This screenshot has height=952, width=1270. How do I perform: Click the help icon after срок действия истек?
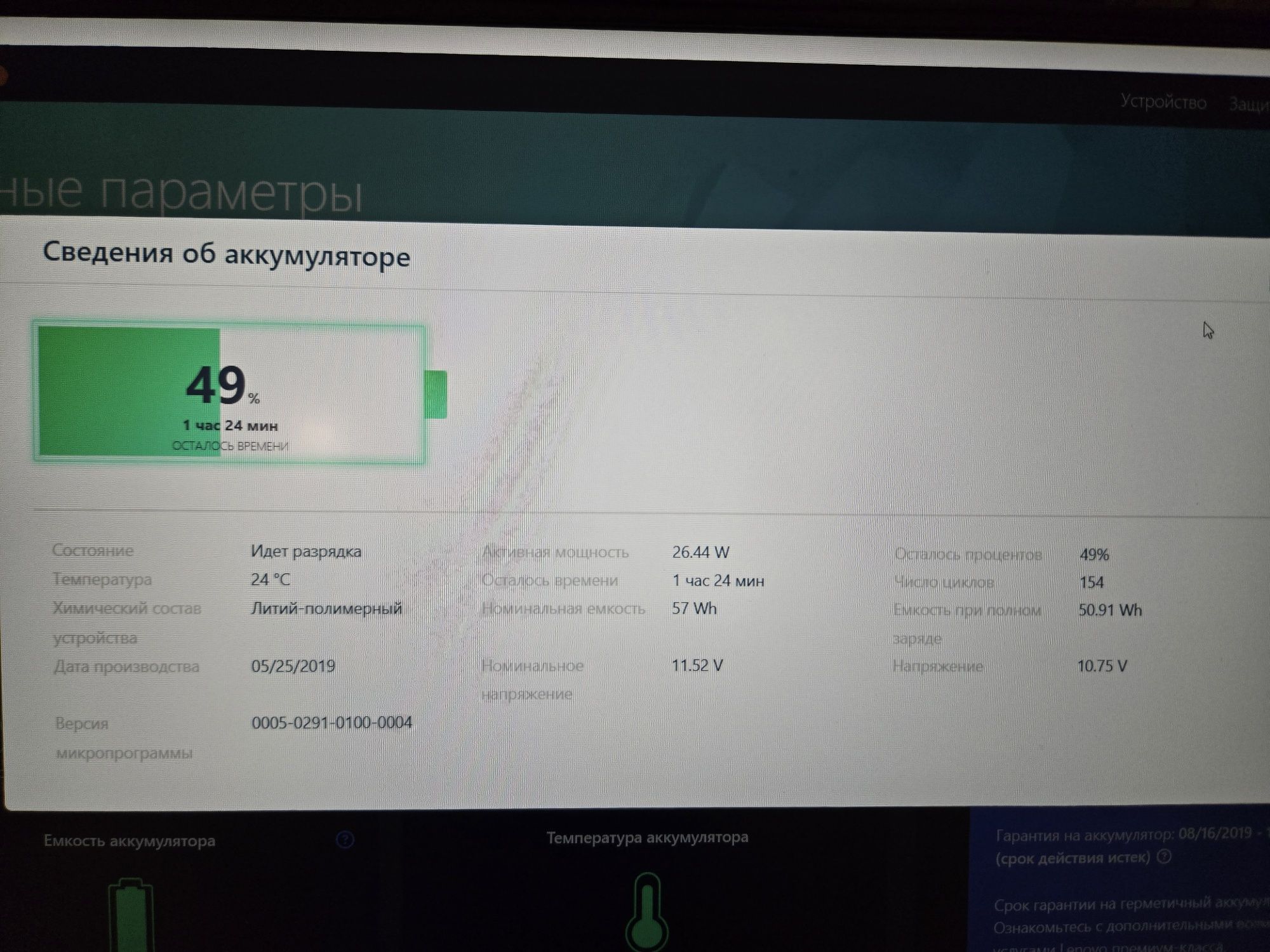1164,857
